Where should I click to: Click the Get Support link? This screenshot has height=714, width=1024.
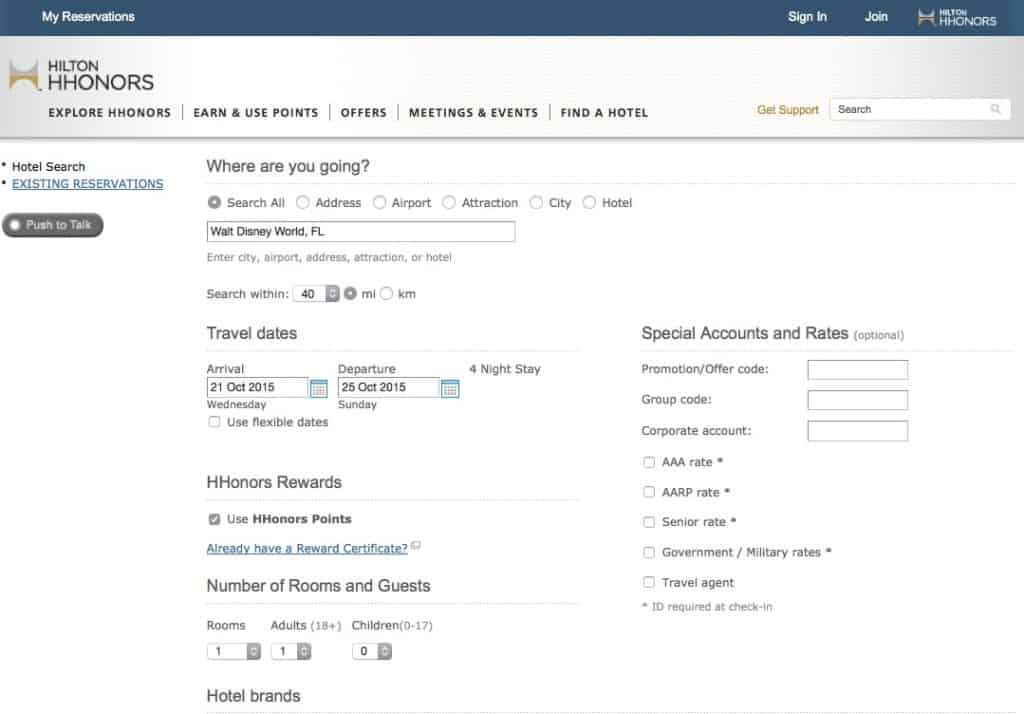point(788,110)
